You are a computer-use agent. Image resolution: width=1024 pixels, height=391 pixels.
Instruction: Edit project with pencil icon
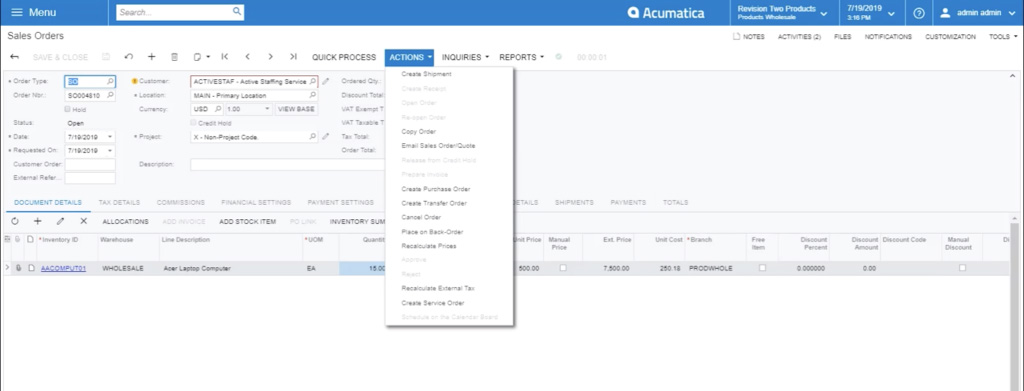[326, 137]
